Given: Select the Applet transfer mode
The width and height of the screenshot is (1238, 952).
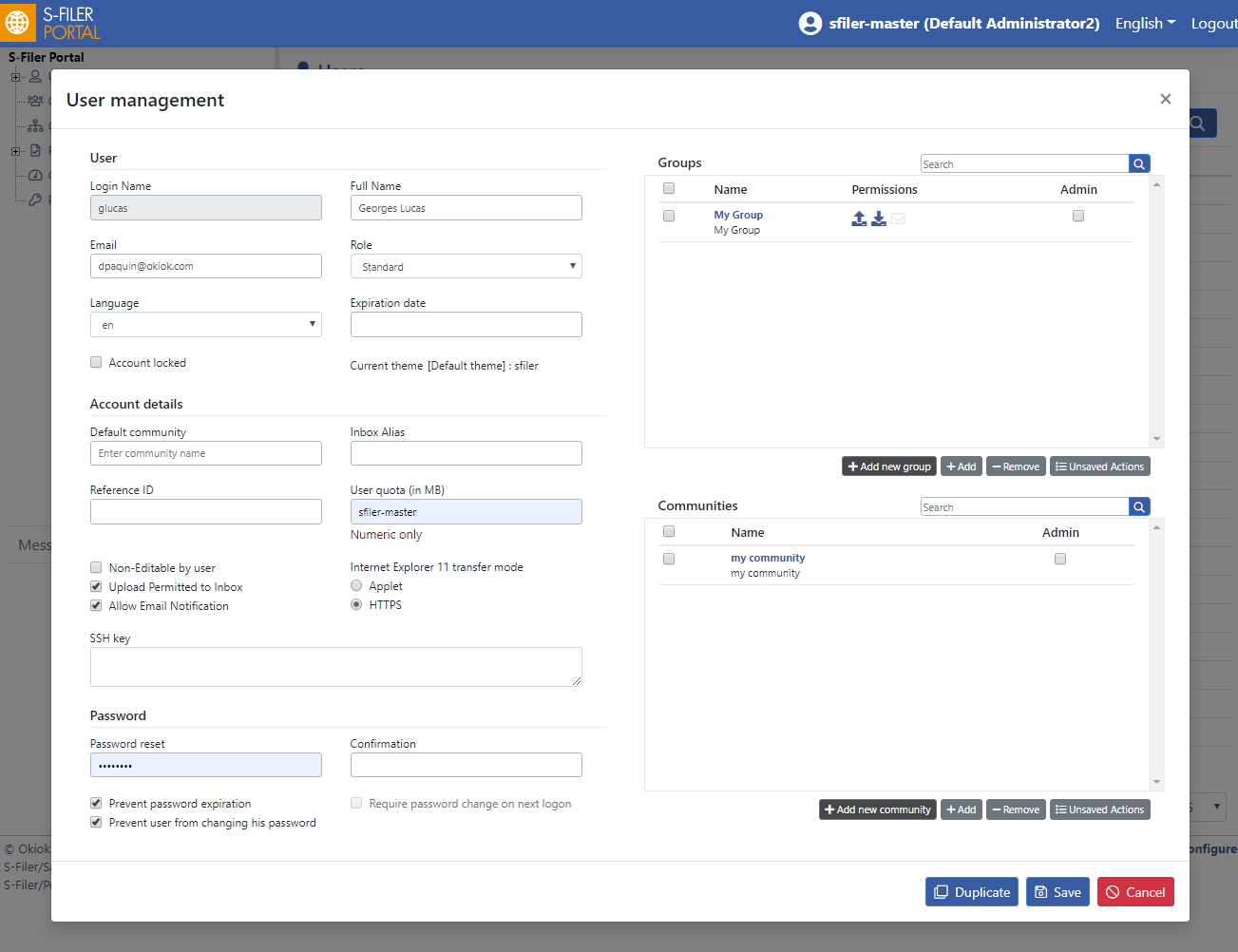Looking at the screenshot, I should pyautogui.click(x=356, y=585).
